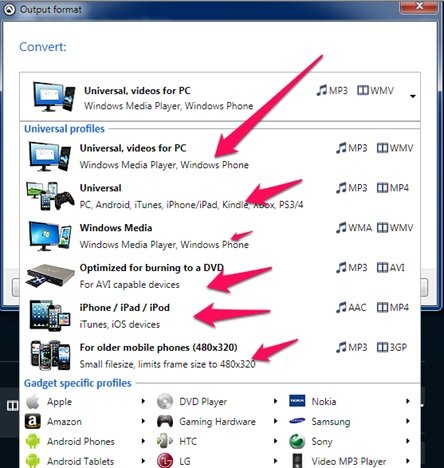Image resolution: width=444 pixels, height=468 pixels.
Task: Open the Convert profile dropdown arrow
Action: tap(413, 96)
